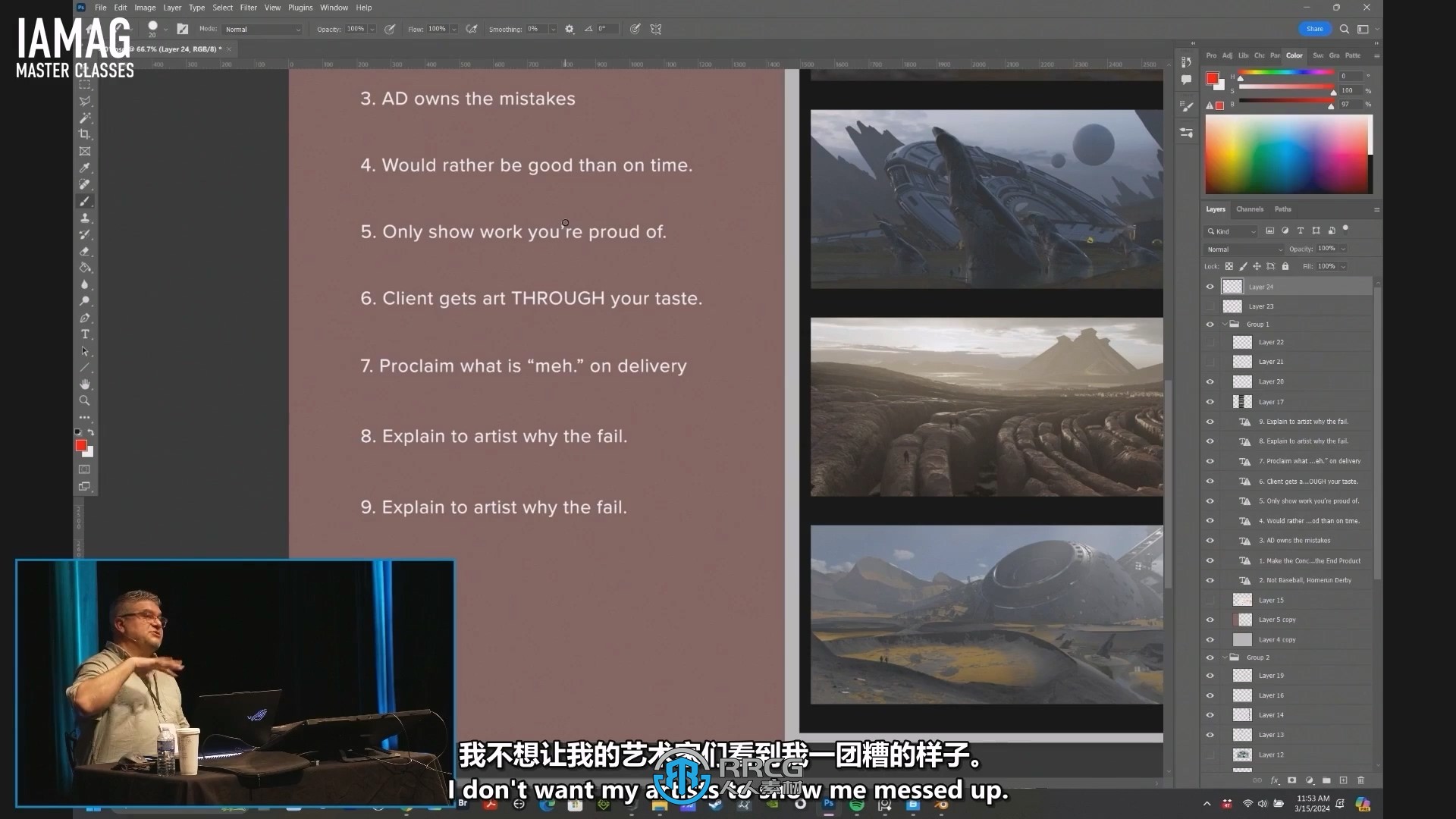Show Layer 22 visibility box
Screen dimensions: 1456x819
tap(1210, 342)
